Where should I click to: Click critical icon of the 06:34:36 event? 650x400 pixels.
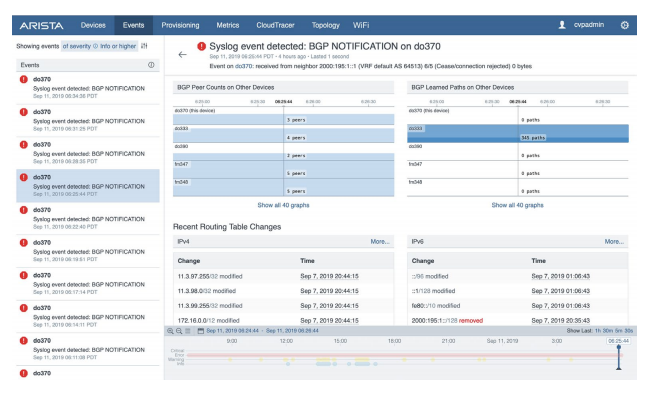pyautogui.click(x=24, y=79)
